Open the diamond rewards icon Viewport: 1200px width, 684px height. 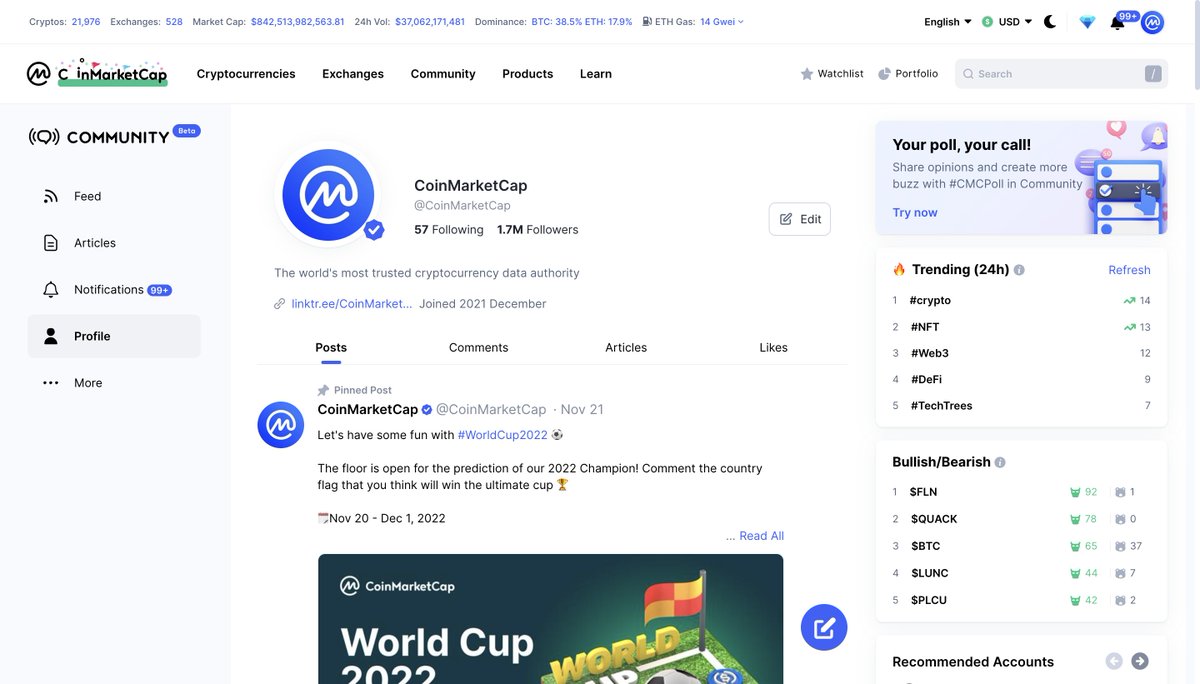pos(1087,22)
